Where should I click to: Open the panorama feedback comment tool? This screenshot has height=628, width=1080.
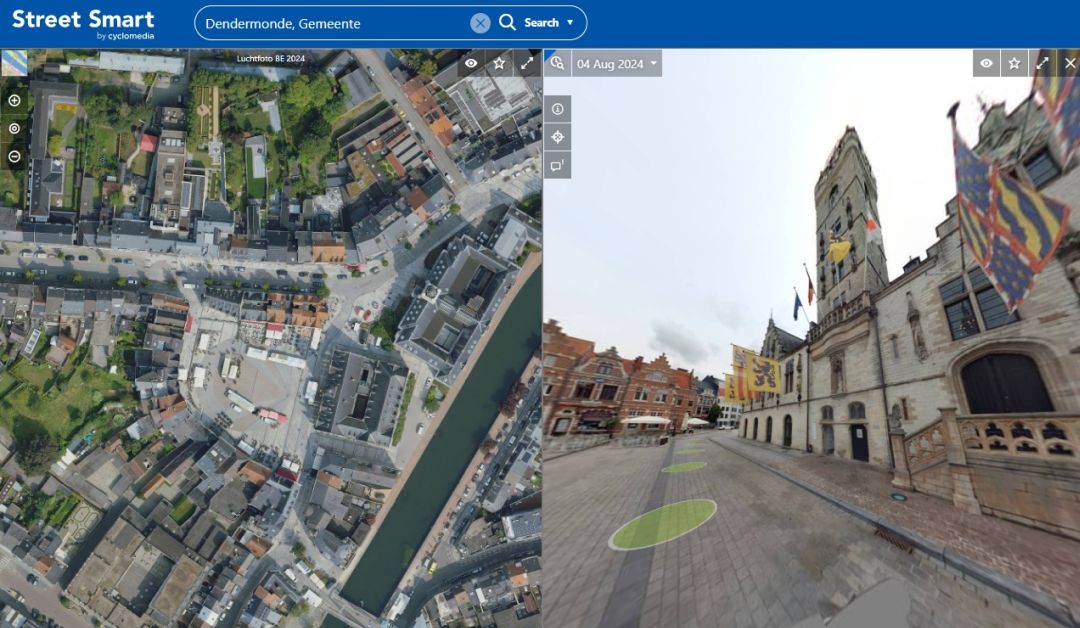pos(558,165)
